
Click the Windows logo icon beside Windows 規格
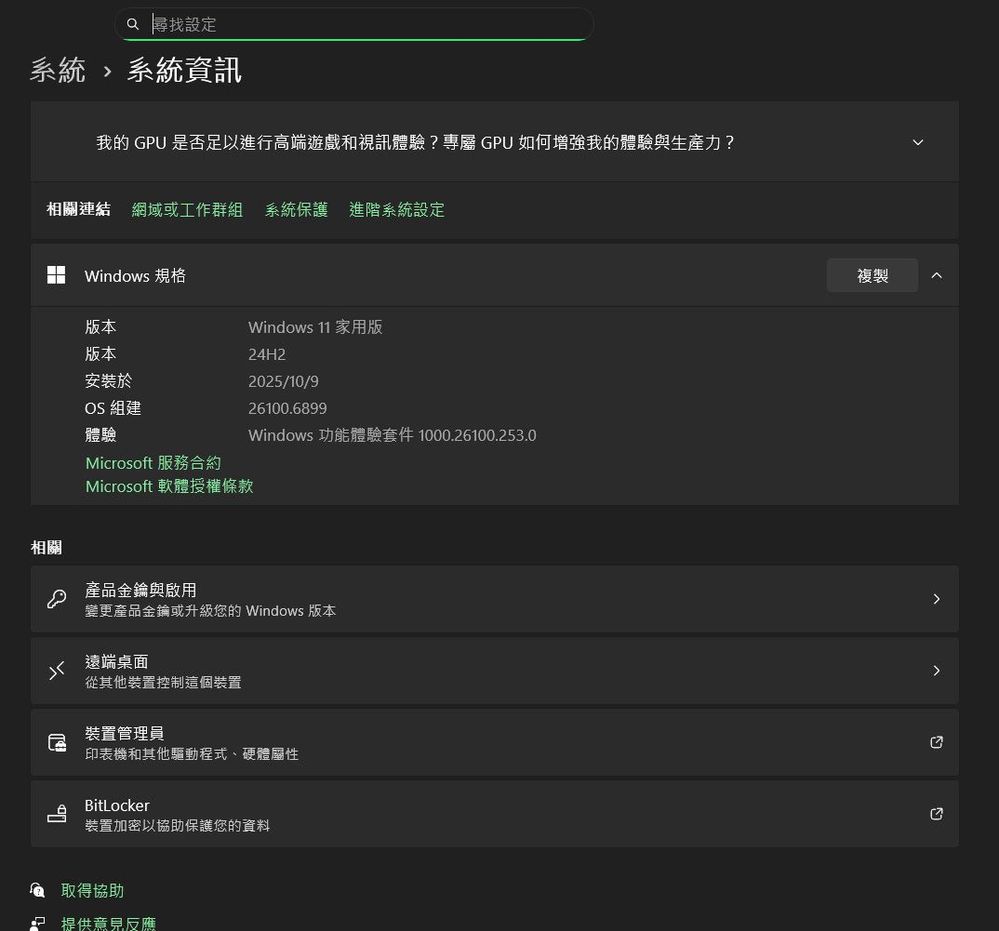click(x=56, y=275)
